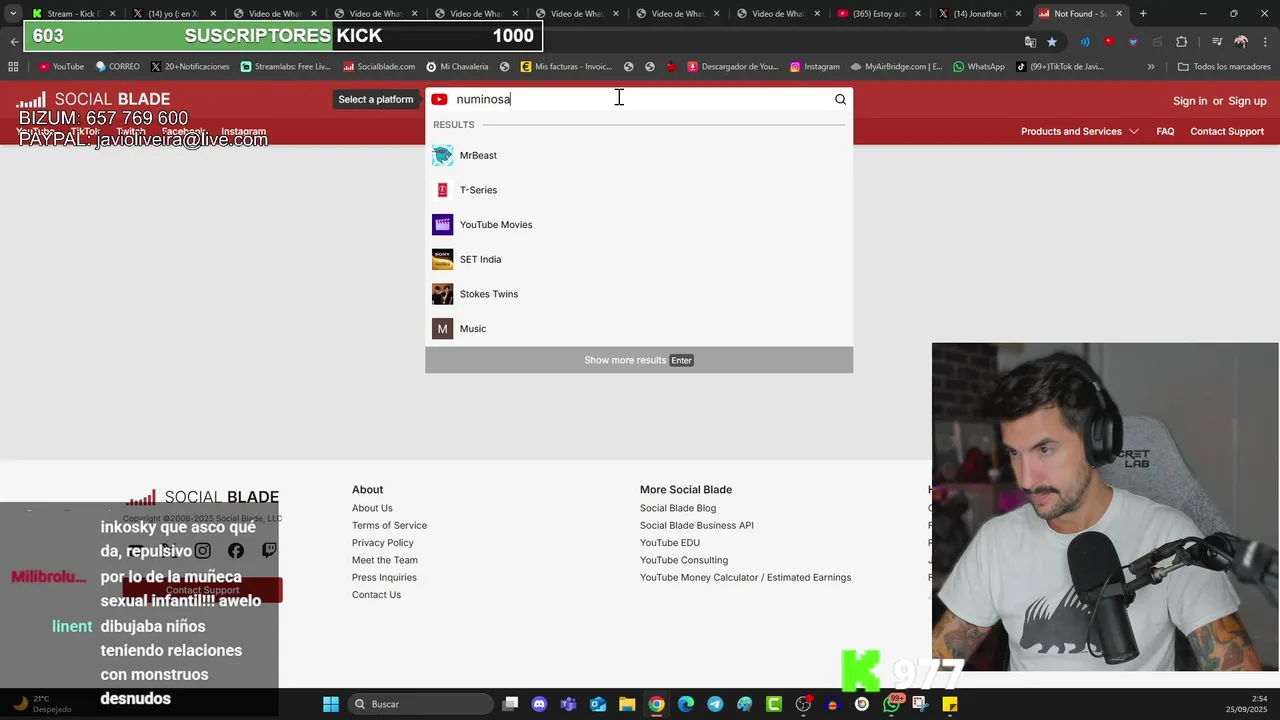
Task: Click the Sign in link
Action: click(1190, 101)
